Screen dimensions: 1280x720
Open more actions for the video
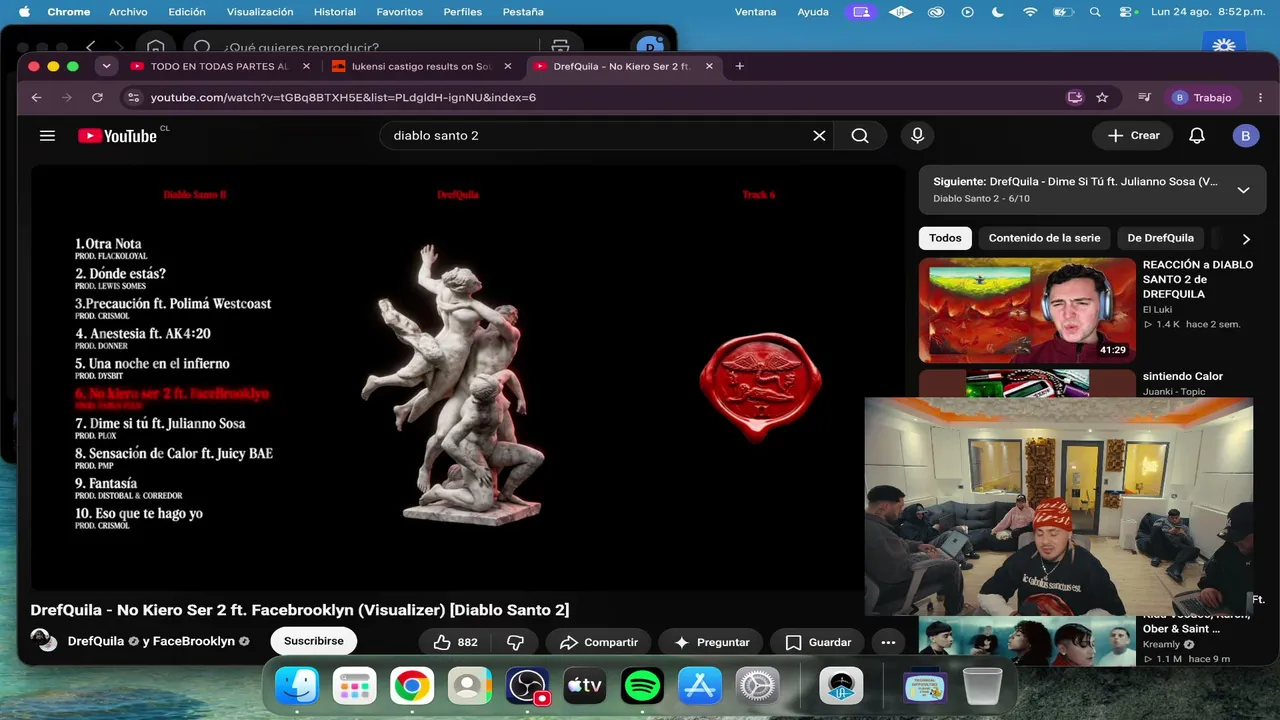888,642
